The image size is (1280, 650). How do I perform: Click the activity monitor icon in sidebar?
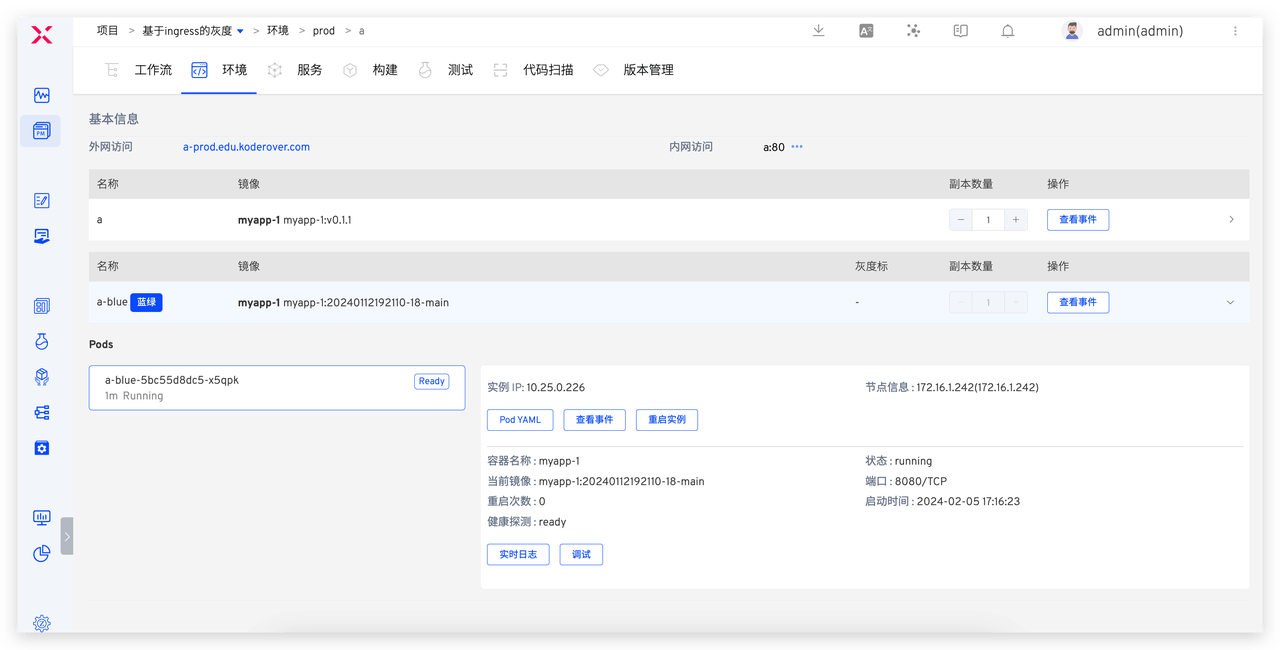coord(41,96)
